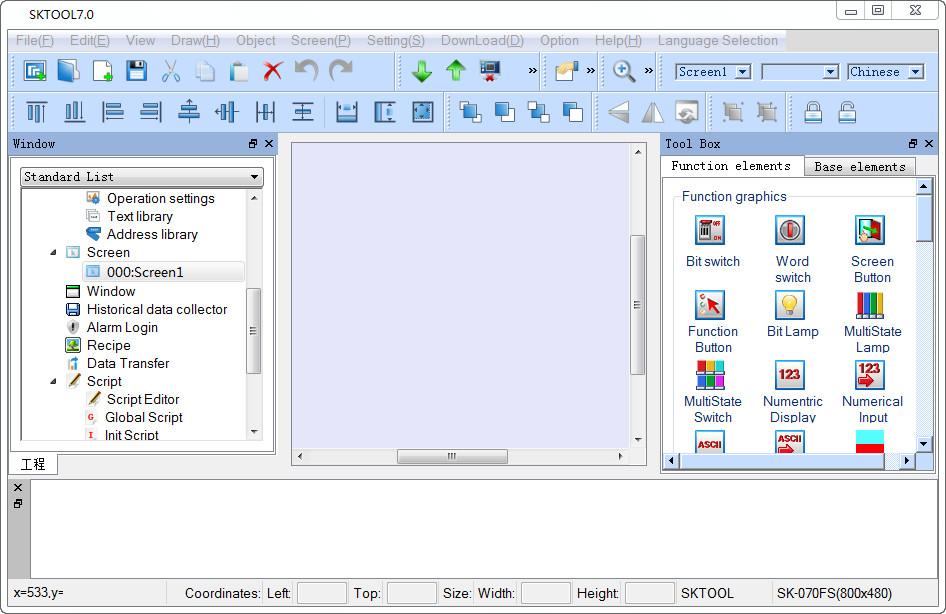Switch to the Base elements tab
The width and height of the screenshot is (946, 614).
[x=859, y=166]
